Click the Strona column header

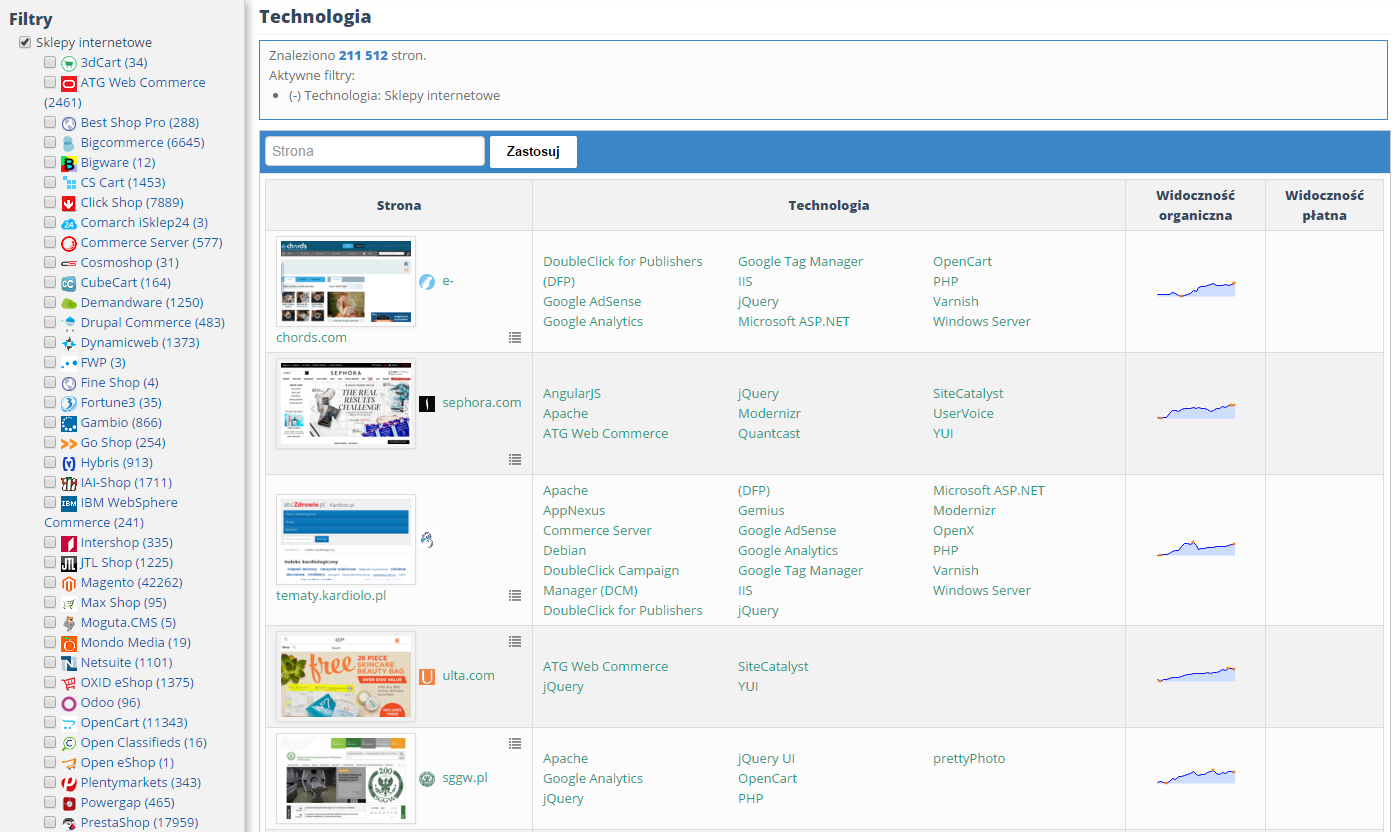pyautogui.click(x=399, y=206)
